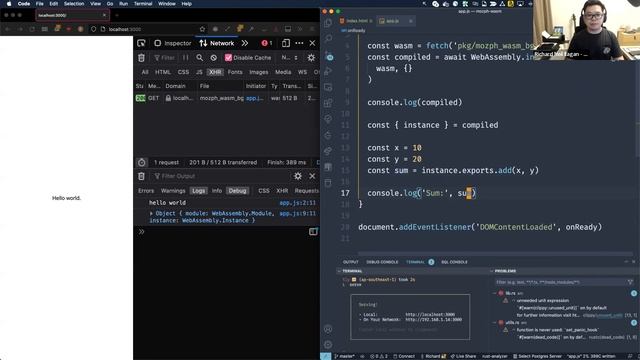
Task: Toggle the XHR network filter
Action: click(x=215, y=72)
